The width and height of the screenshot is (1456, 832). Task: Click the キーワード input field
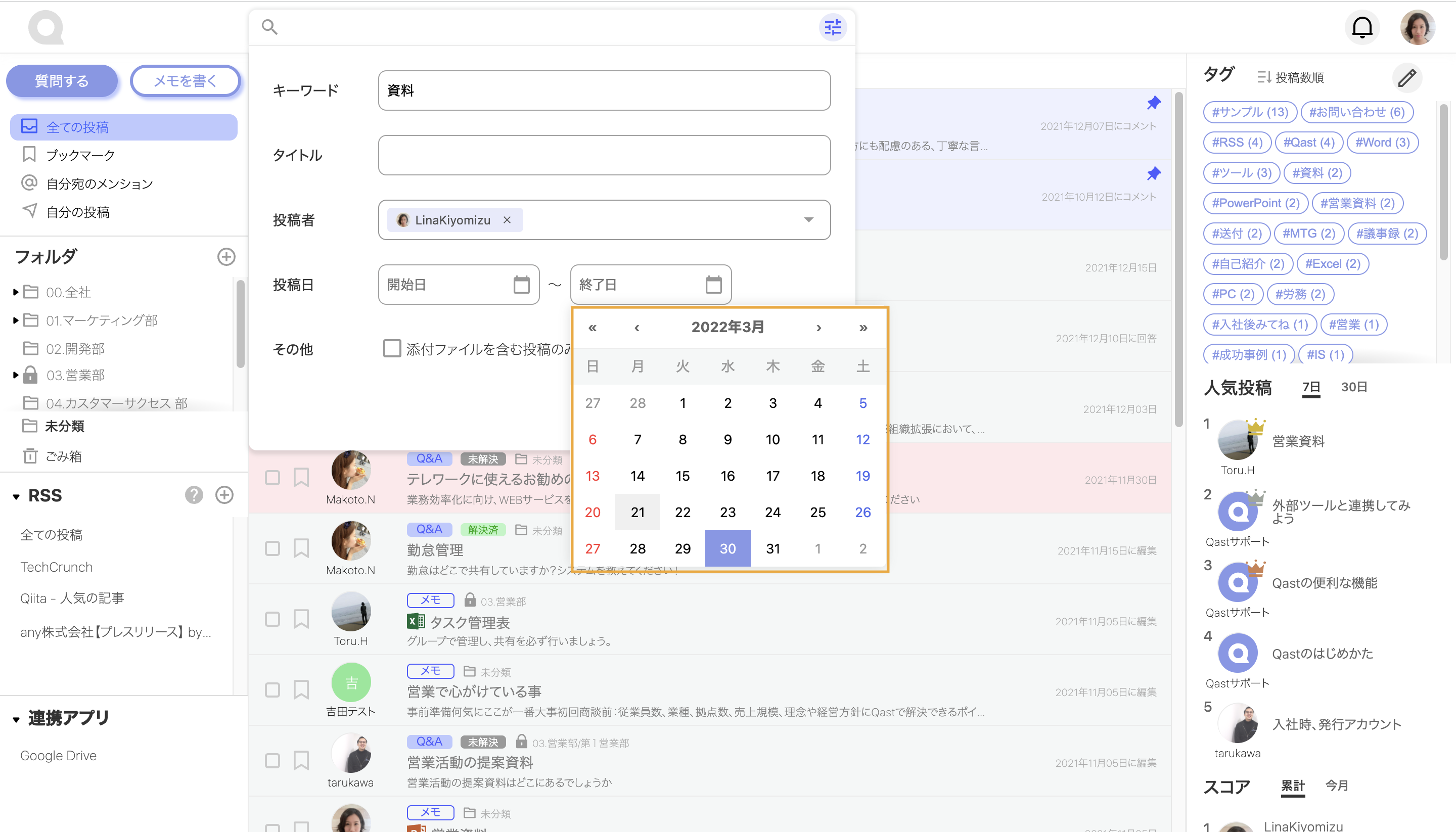coord(604,90)
